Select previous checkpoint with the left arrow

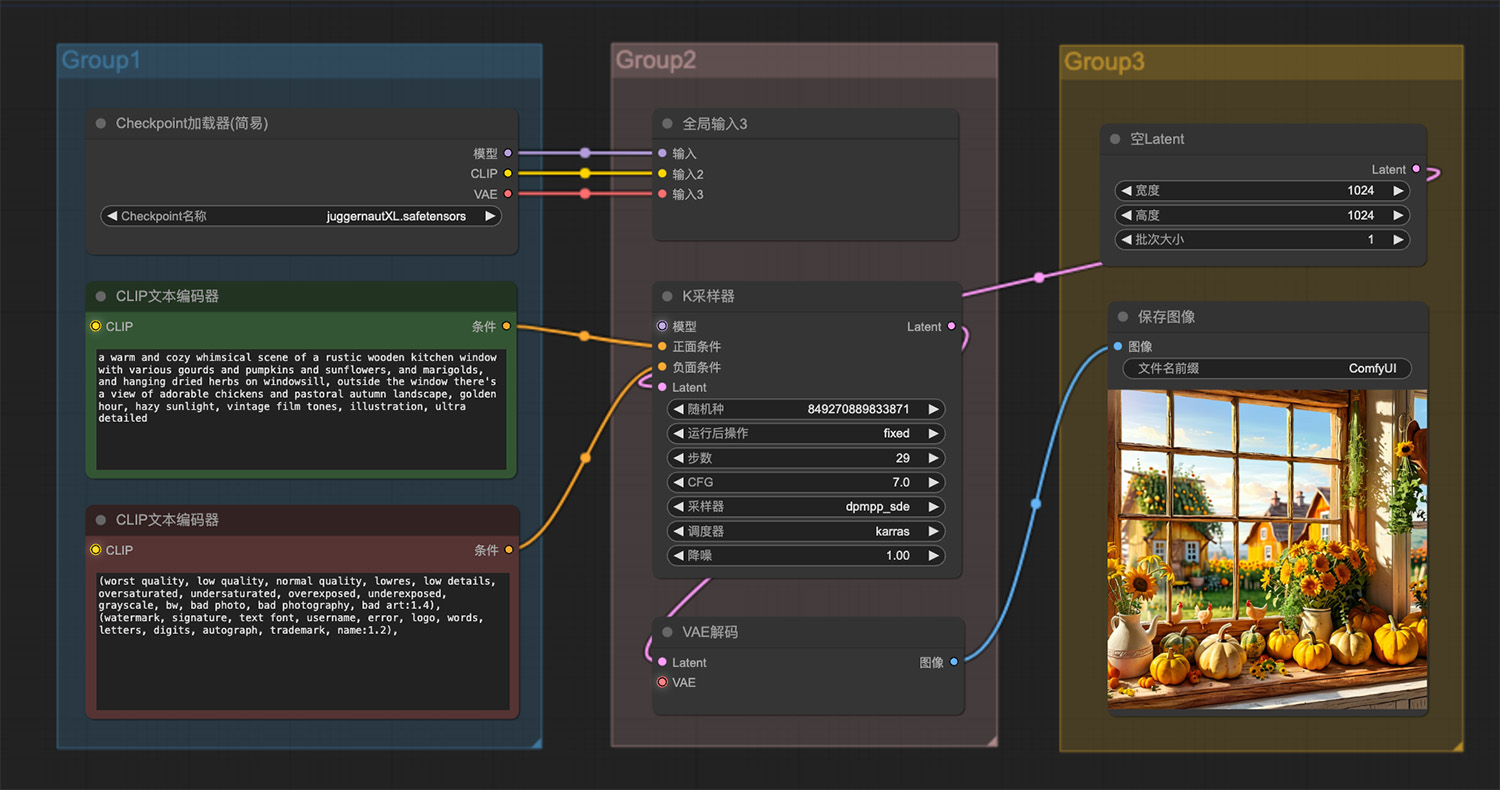[112, 216]
